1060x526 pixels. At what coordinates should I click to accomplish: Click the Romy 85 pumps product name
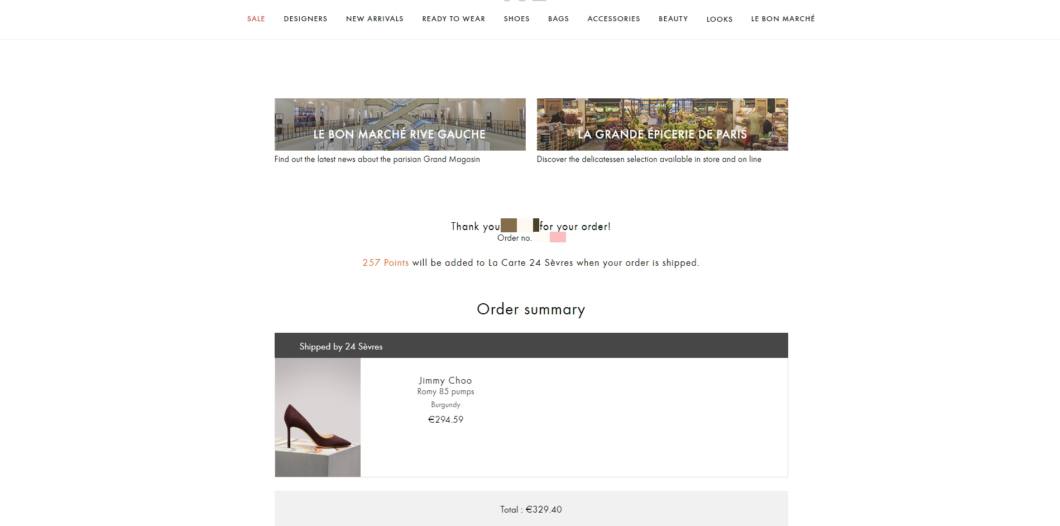tap(445, 391)
